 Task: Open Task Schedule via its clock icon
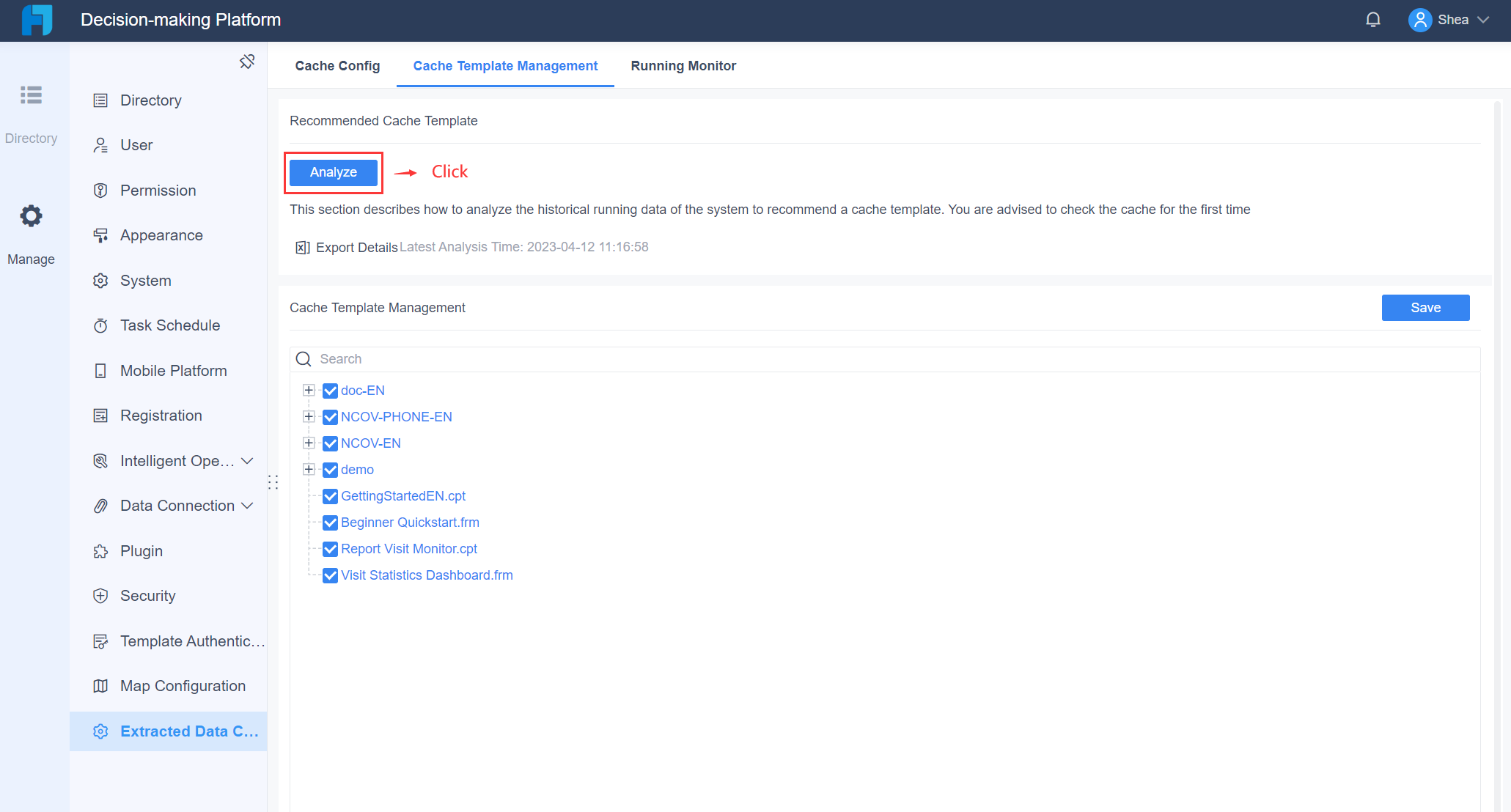coord(100,325)
